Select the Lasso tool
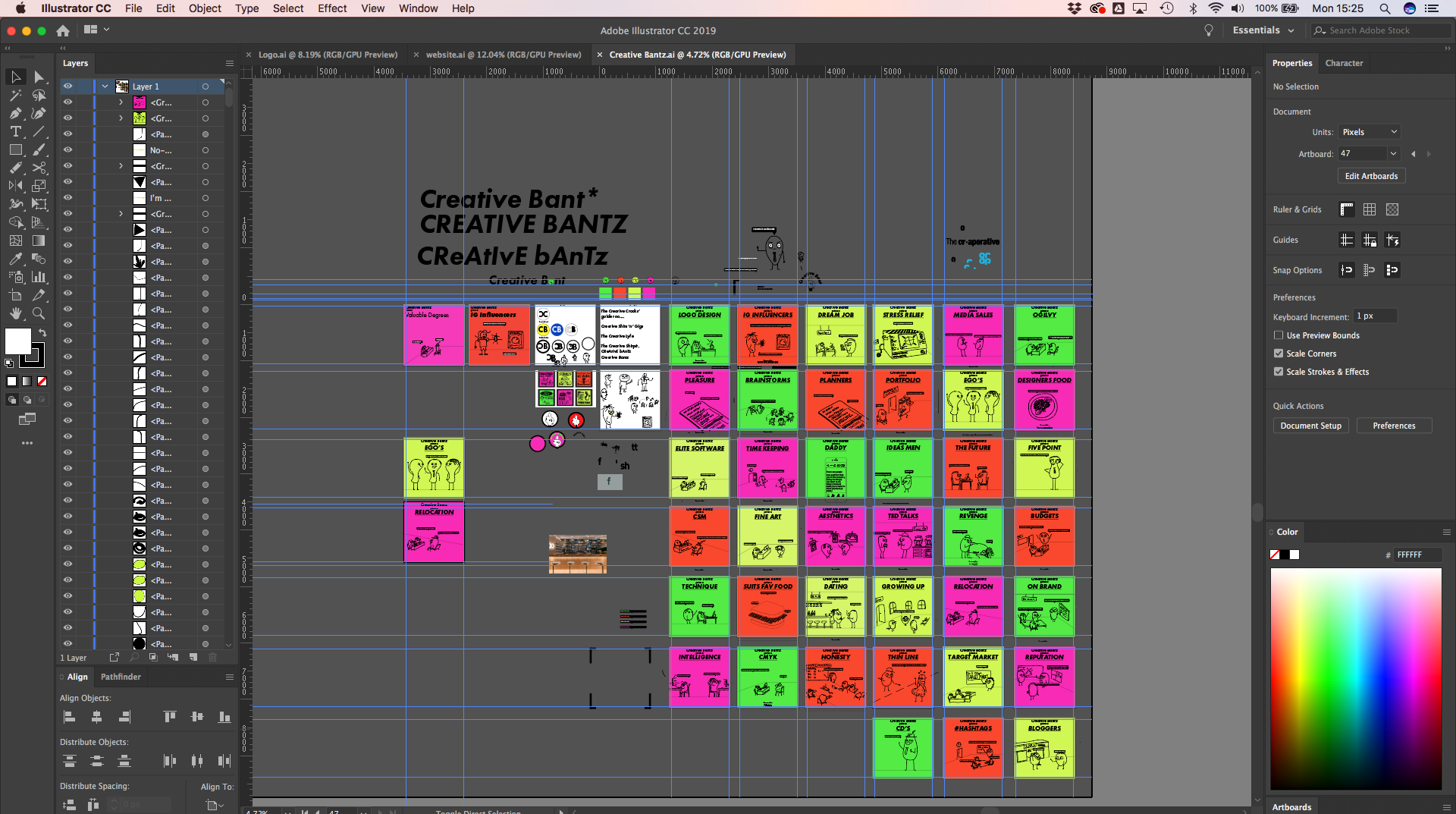The image size is (1456, 814). click(x=39, y=96)
